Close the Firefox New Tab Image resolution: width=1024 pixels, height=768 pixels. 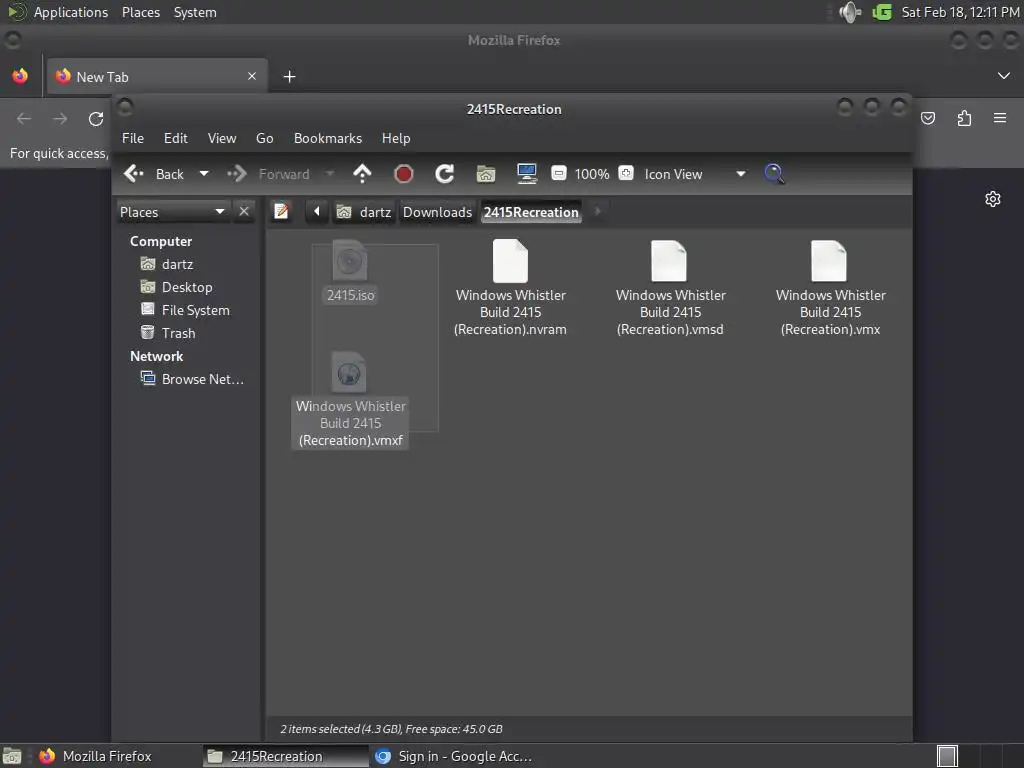(x=252, y=76)
